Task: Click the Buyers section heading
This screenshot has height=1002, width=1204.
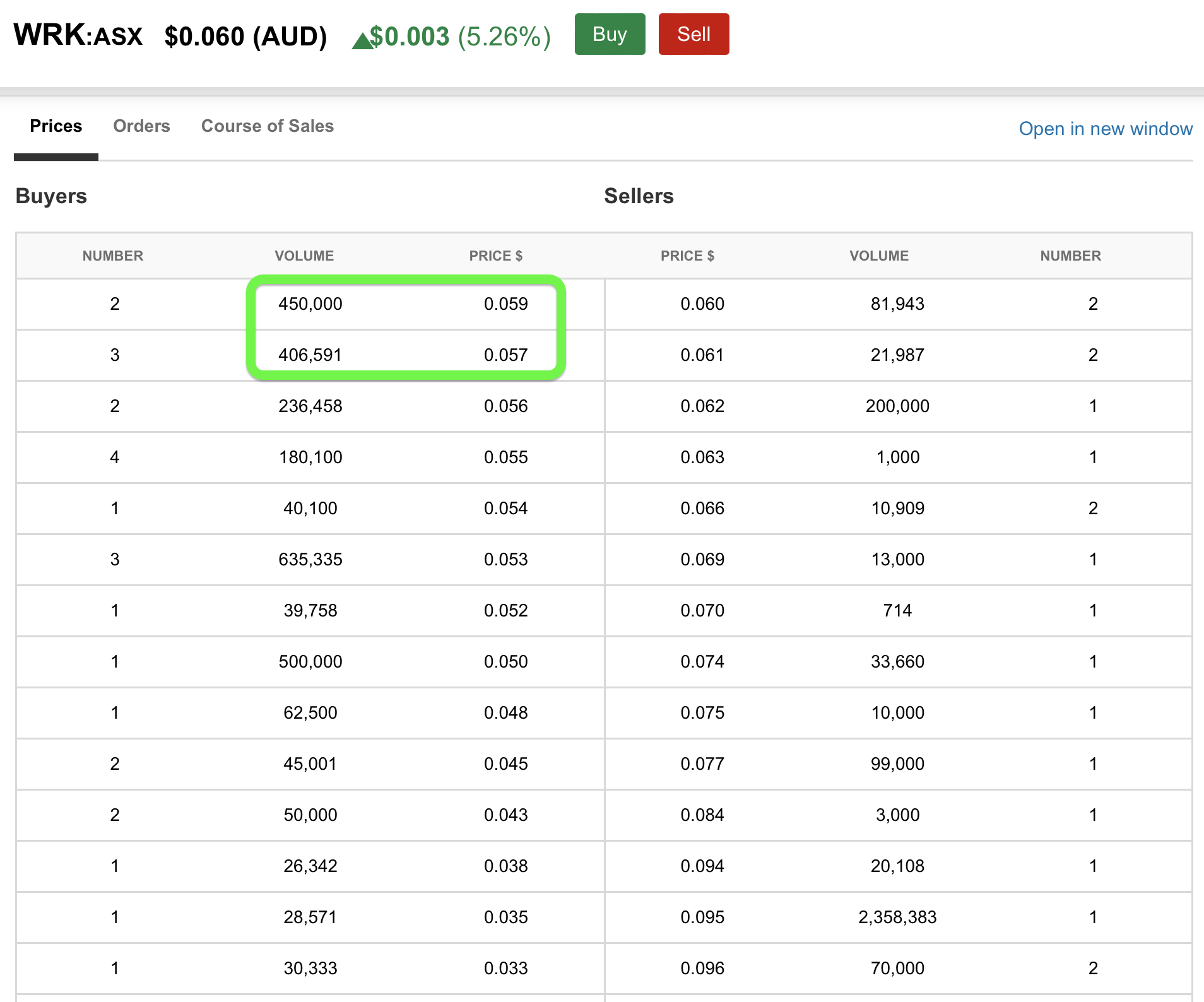Action: pos(51,196)
